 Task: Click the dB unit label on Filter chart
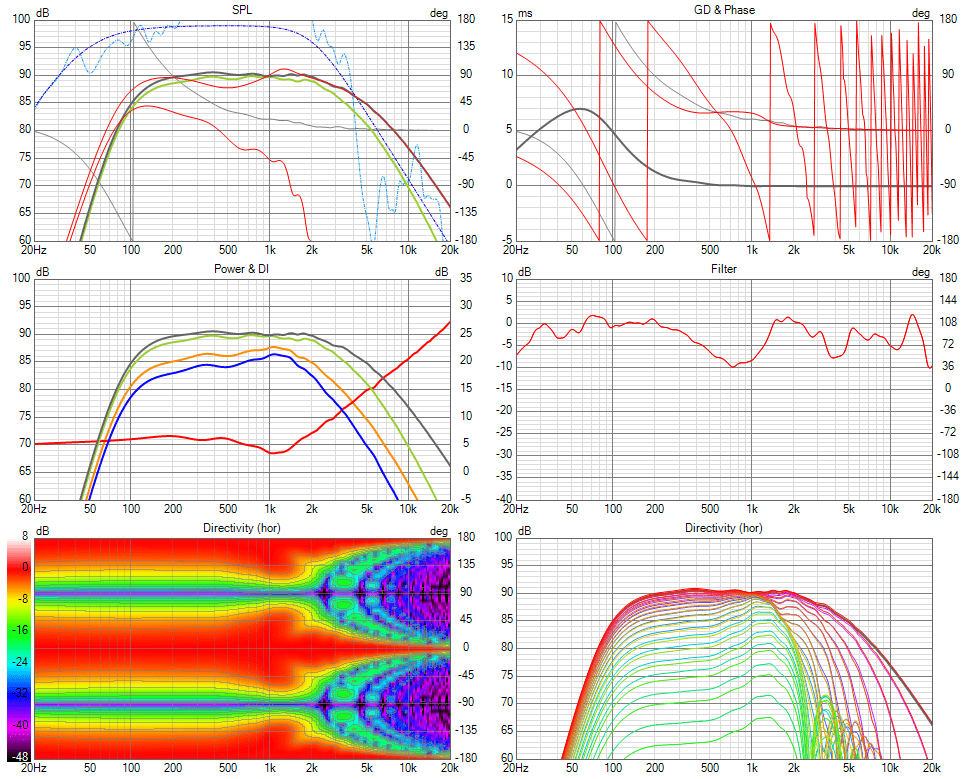click(524, 272)
